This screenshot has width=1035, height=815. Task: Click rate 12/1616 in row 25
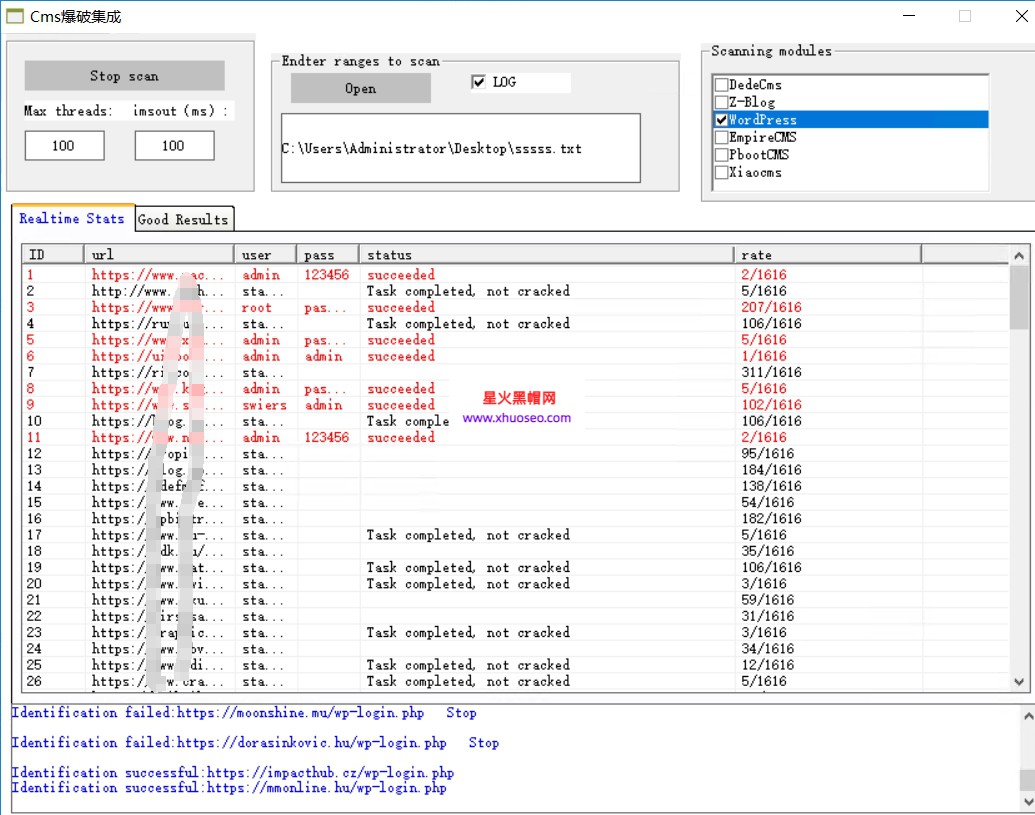(768, 665)
